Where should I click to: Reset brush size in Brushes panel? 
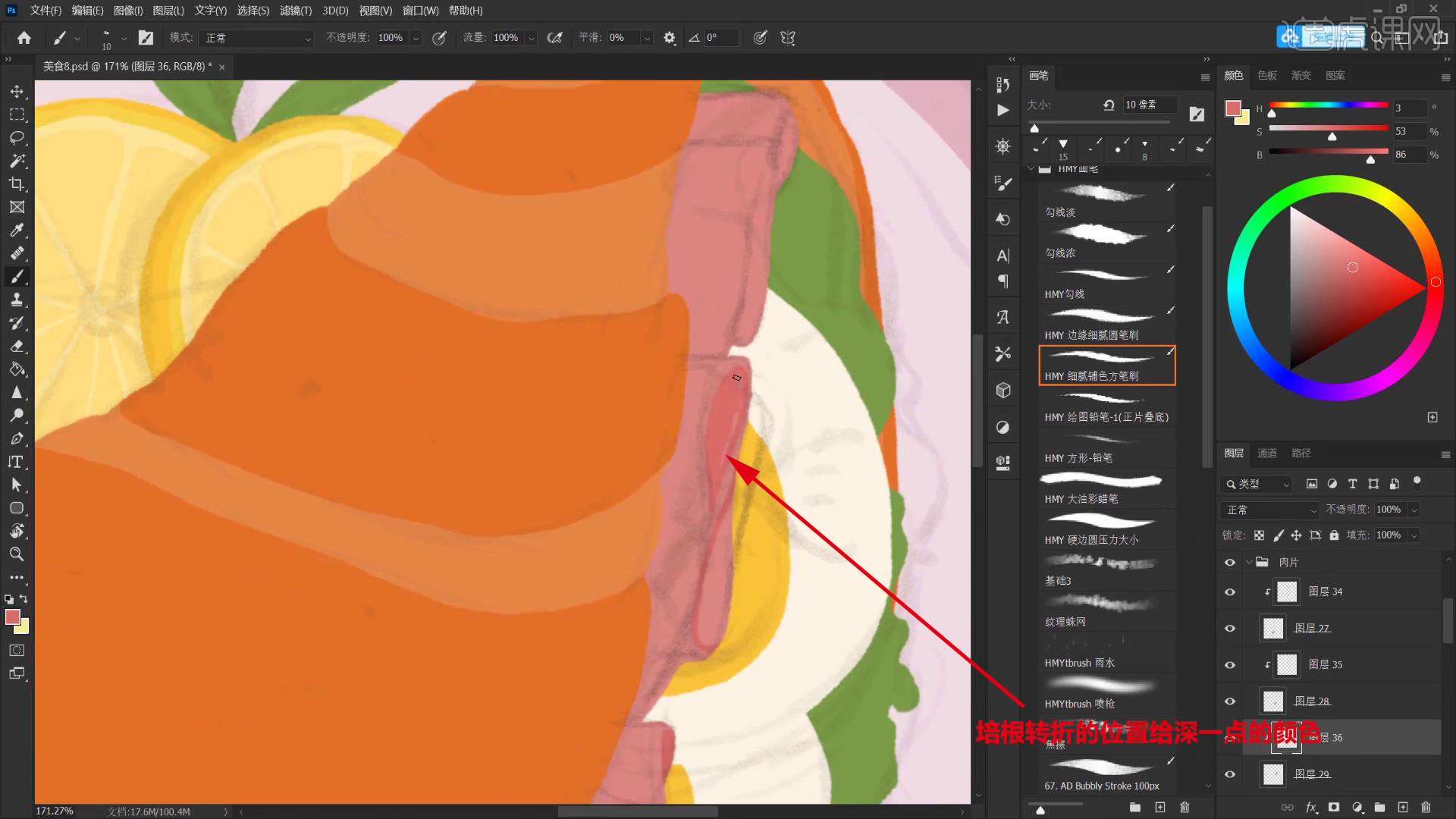coord(1109,105)
